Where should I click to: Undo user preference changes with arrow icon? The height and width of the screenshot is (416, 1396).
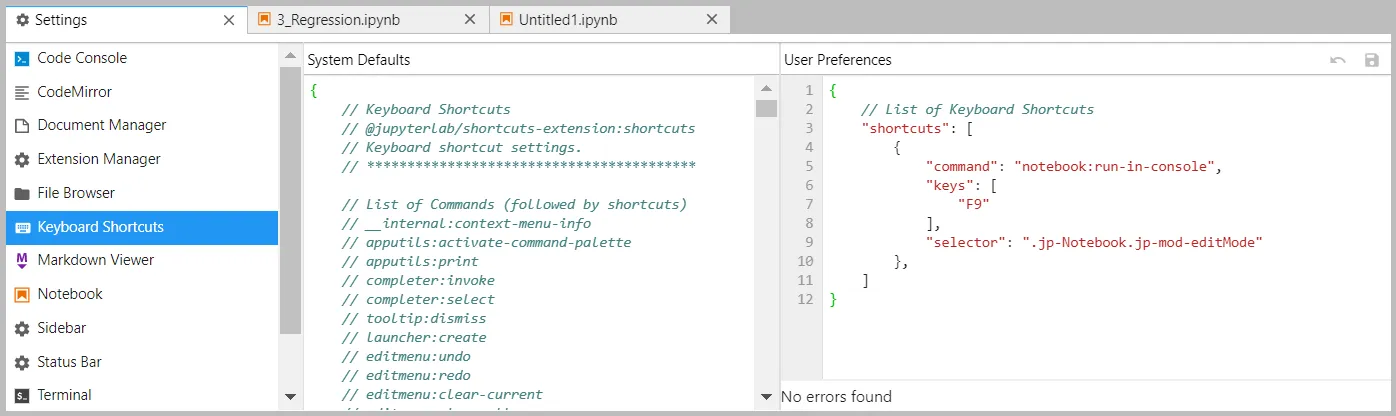tap(1337, 60)
